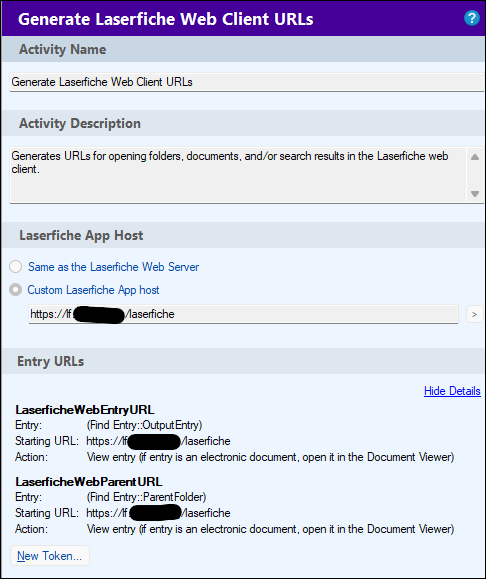Open the help icon in the title bar
Screen dimensions: 486x579
tap(471, 18)
